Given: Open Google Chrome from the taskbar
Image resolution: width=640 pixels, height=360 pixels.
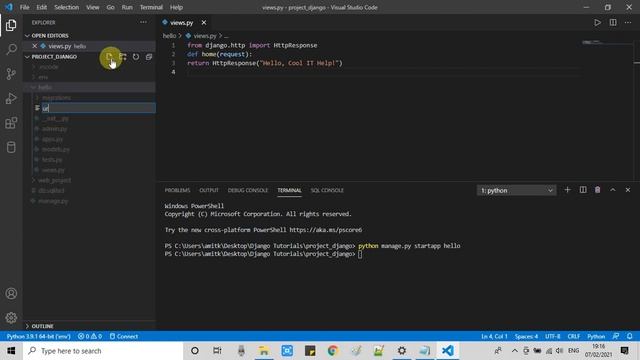Looking at the screenshot, I should [333, 351].
